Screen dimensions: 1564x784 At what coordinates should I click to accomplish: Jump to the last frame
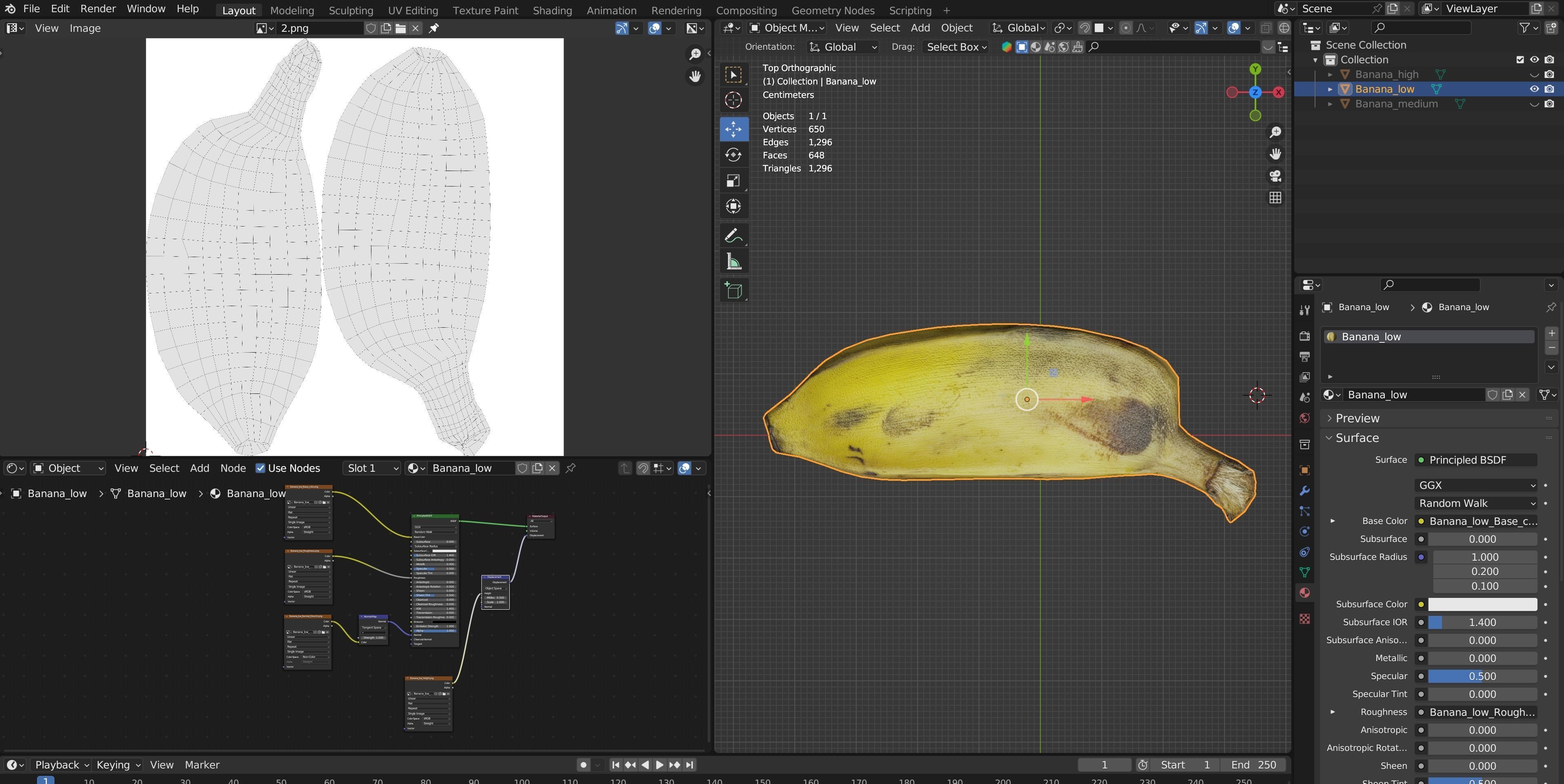689,765
